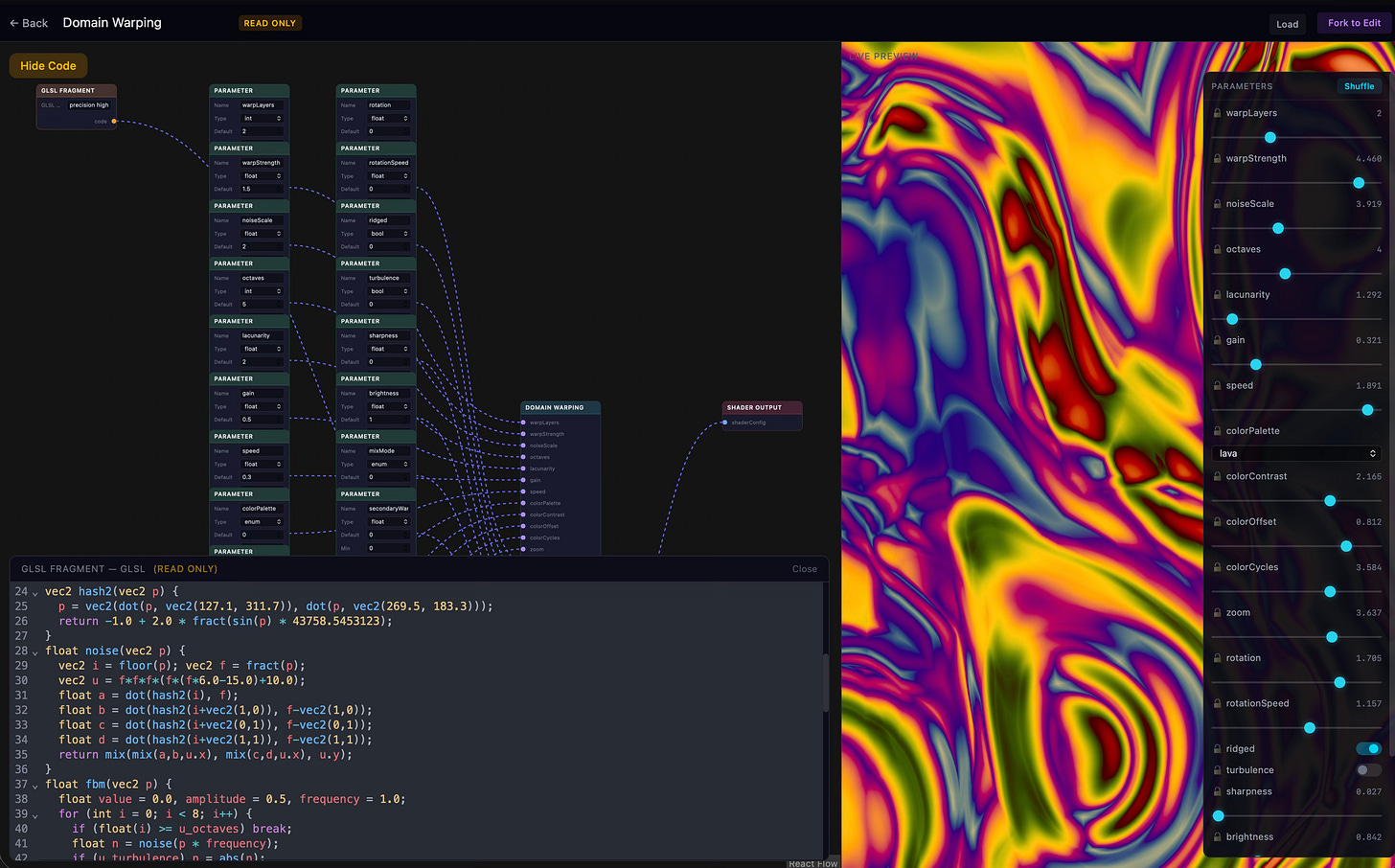This screenshot has height=868, width=1395.
Task: Click the lock icon beside lacunarity
Action: tap(1217, 295)
